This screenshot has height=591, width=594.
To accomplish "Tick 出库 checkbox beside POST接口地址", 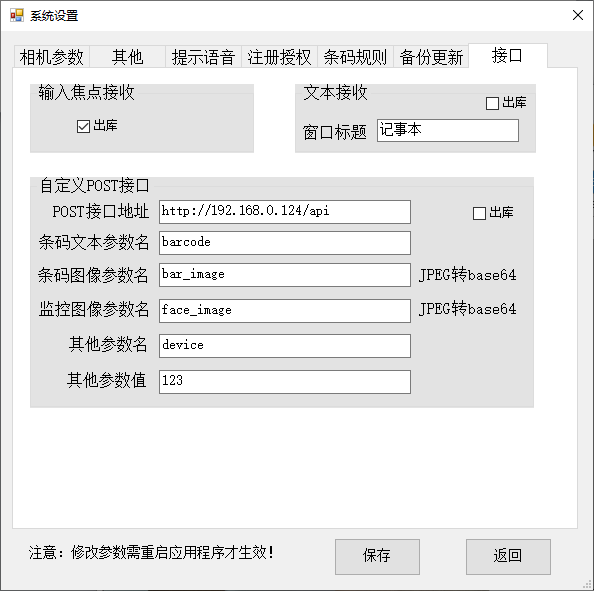I will pyautogui.click(x=479, y=213).
